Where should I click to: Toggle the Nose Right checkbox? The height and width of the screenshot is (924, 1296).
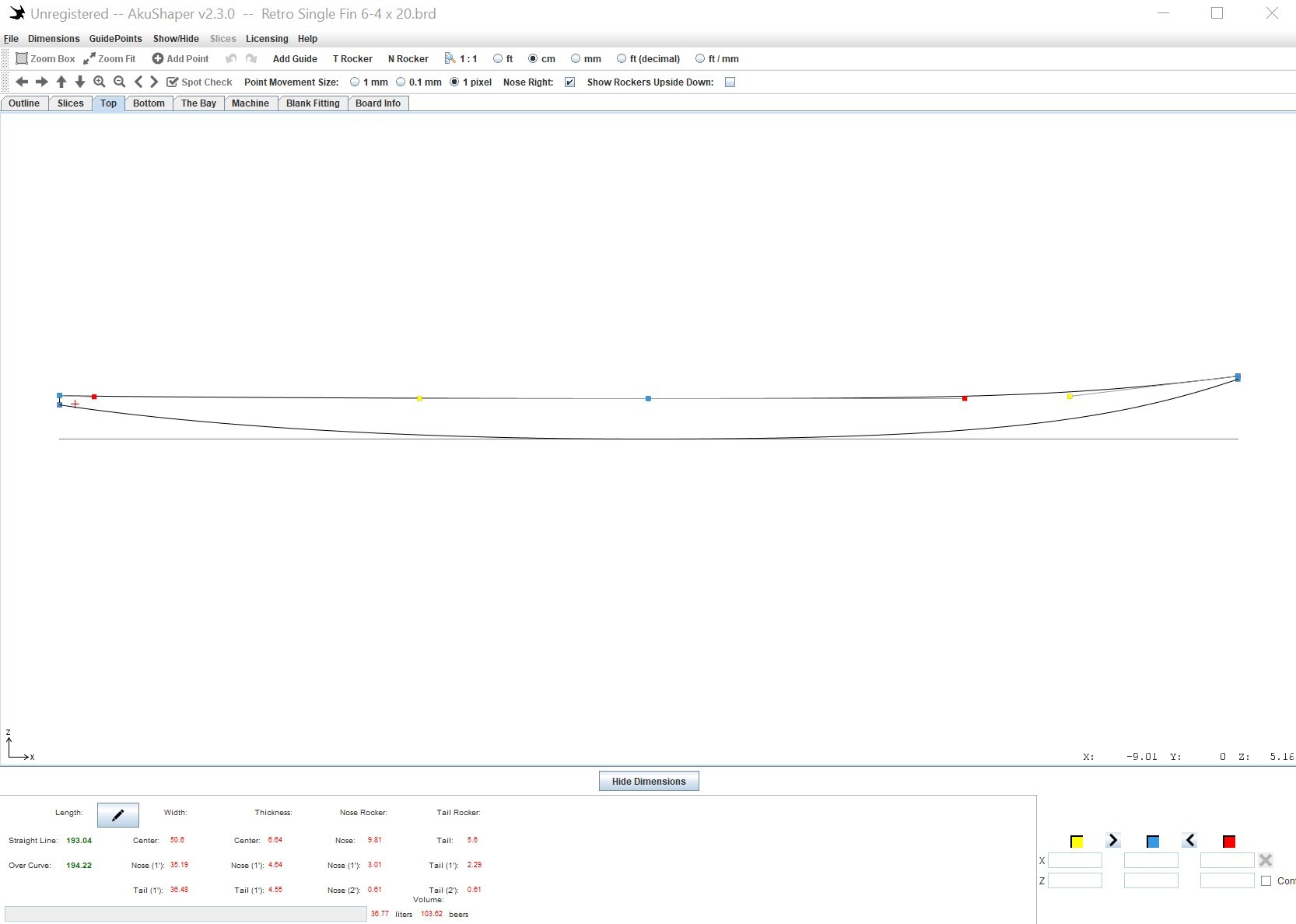[569, 82]
